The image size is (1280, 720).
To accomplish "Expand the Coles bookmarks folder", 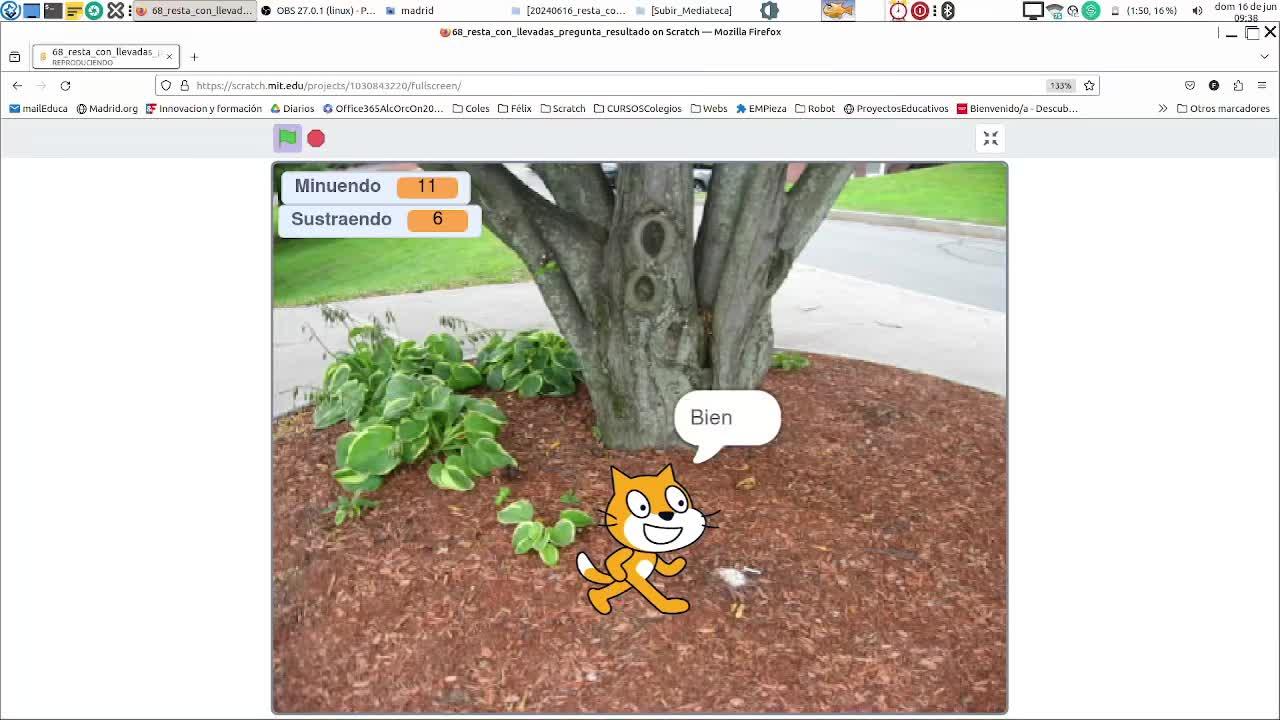I will coord(471,109).
